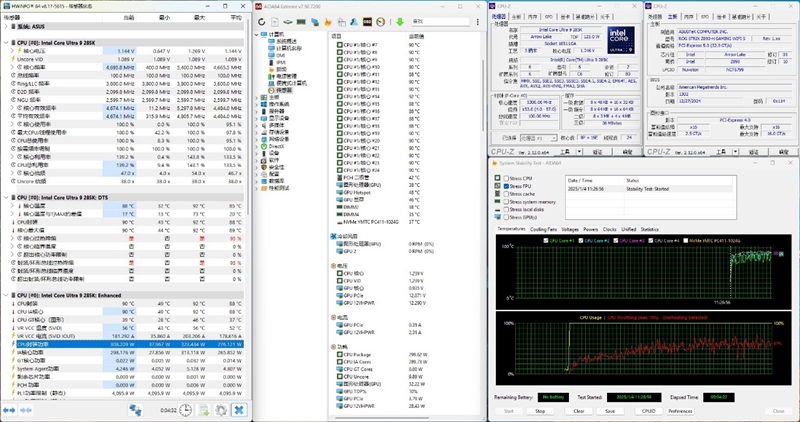Enable the Stress CPU checkbox
Viewport: 800px width, 422px height.
[506, 179]
